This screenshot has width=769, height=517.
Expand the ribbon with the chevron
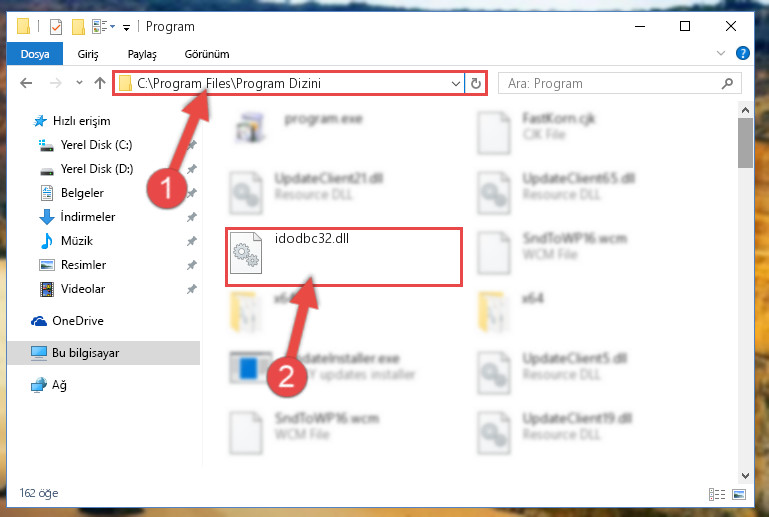720,53
